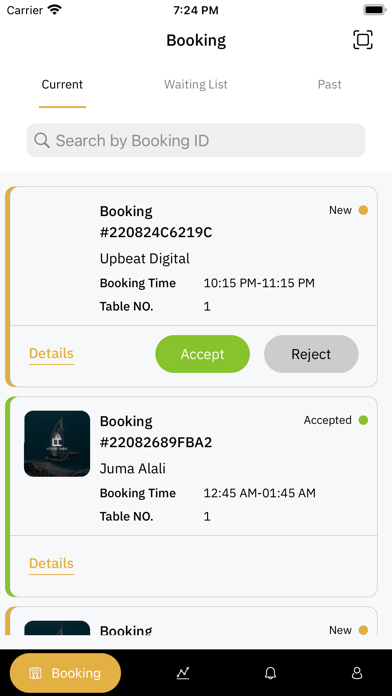Tap the QR scan icon in header
The image size is (392, 696).
(x=363, y=40)
